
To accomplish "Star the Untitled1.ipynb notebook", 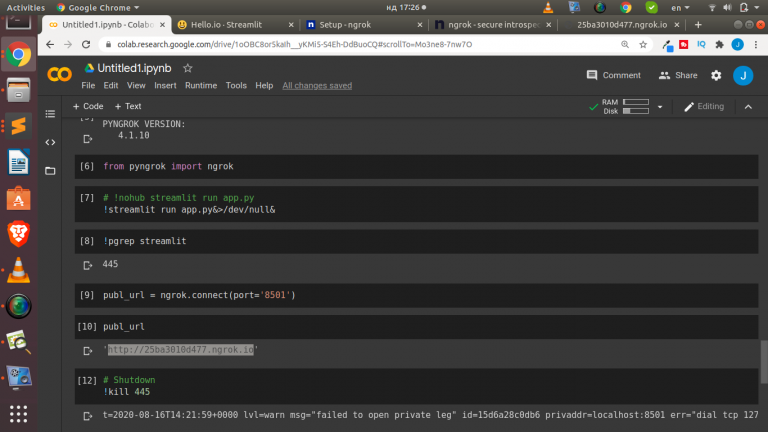I will coord(188,68).
